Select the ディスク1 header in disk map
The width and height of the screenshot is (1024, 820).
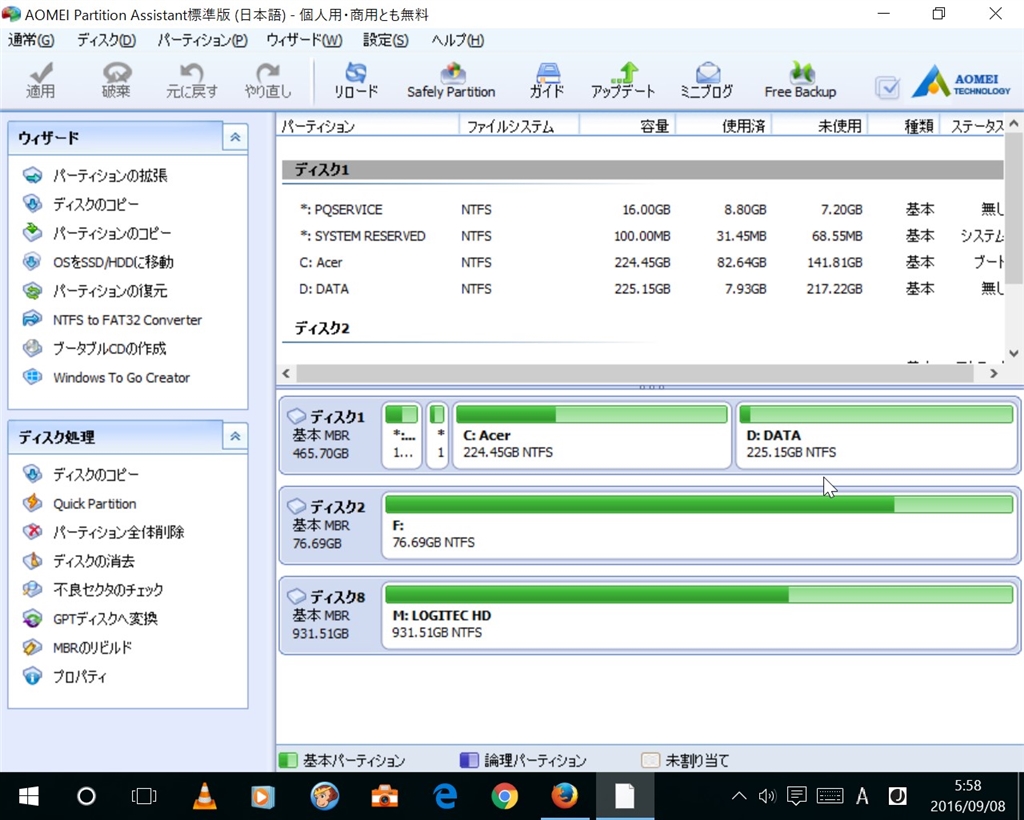point(330,435)
